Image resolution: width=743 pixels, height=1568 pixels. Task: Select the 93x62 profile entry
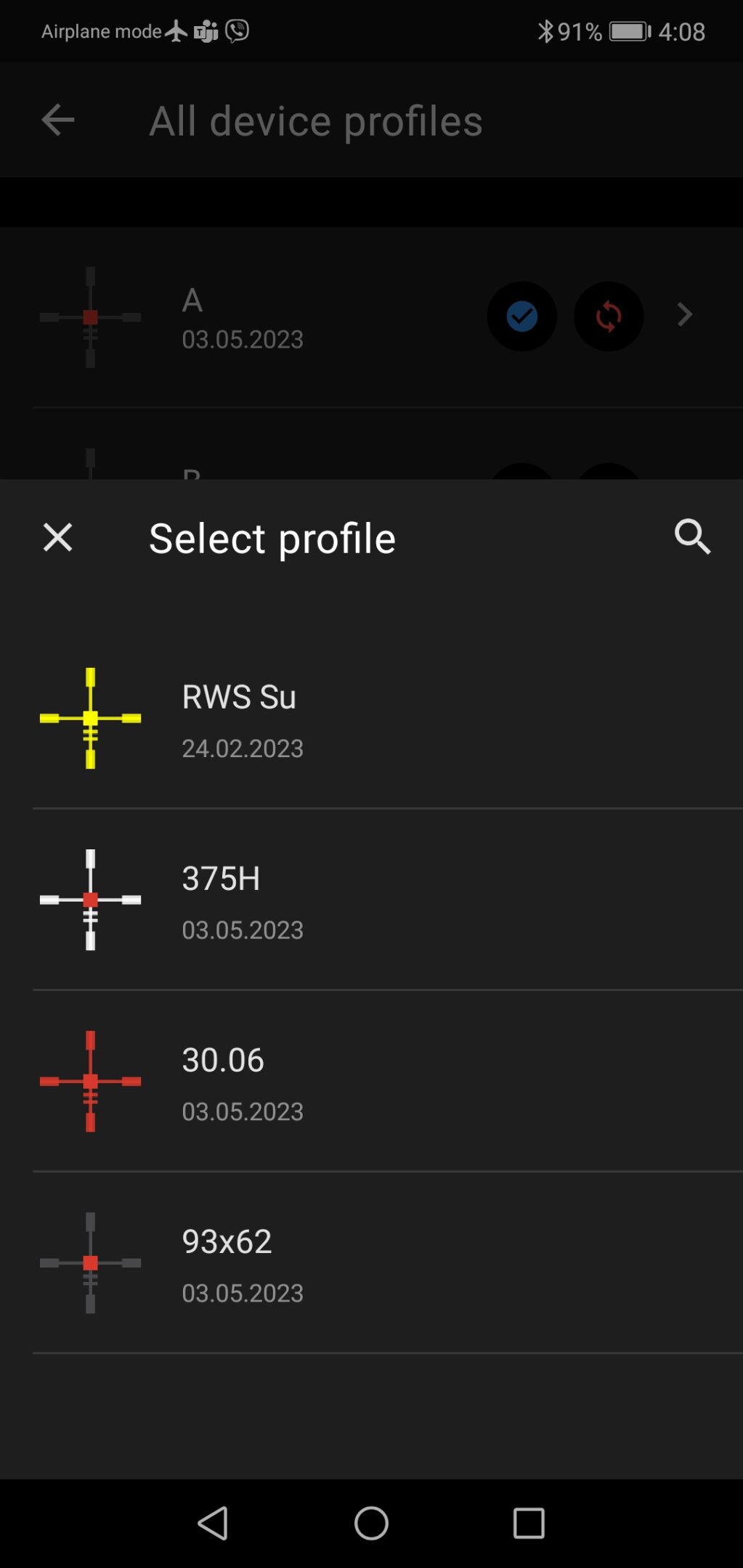[x=227, y=1241]
